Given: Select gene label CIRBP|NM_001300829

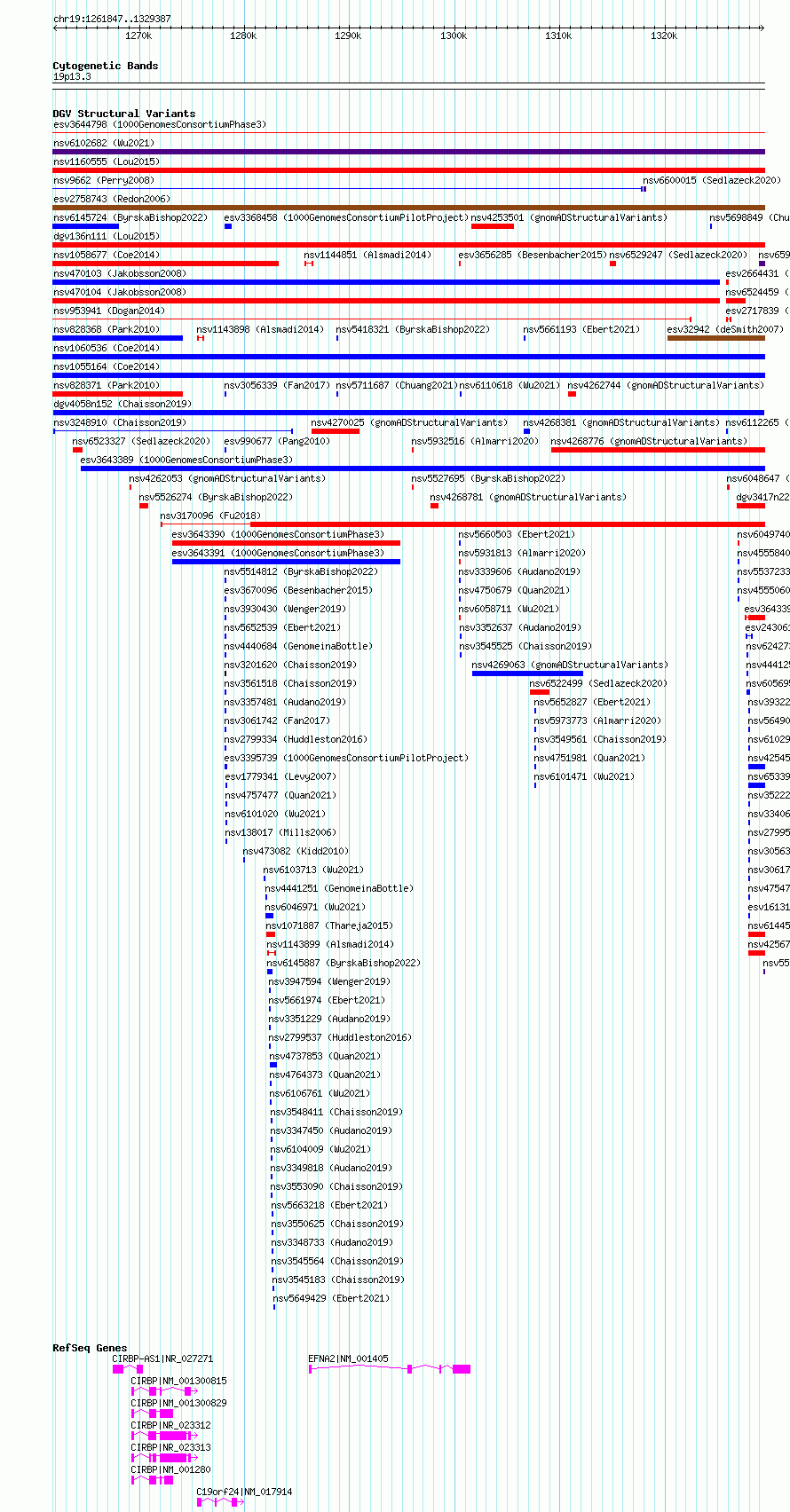Looking at the screenshot, I should (178, 1403).
